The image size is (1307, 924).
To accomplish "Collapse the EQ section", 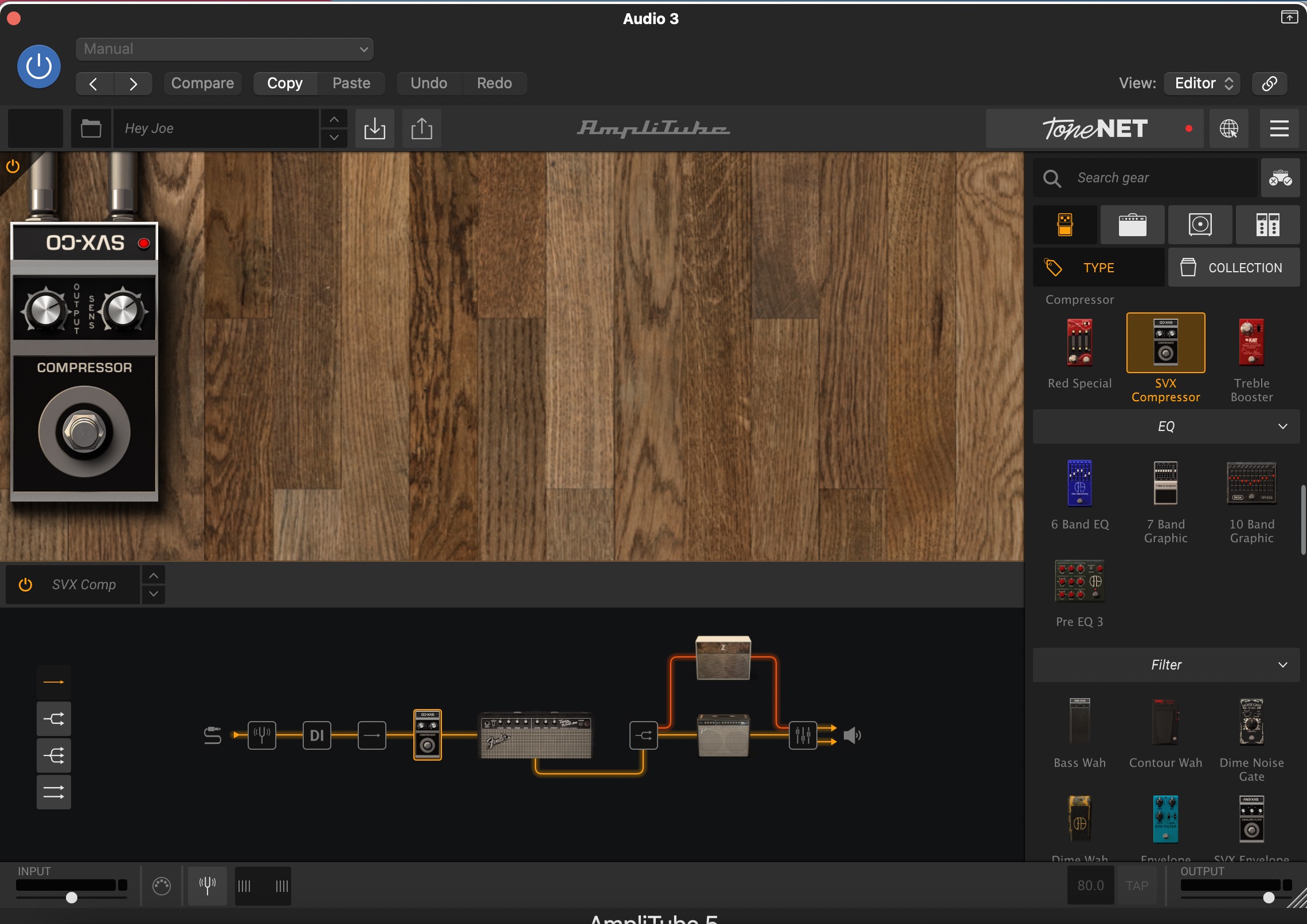I will pyautogui.click(x=1166, y=426).
